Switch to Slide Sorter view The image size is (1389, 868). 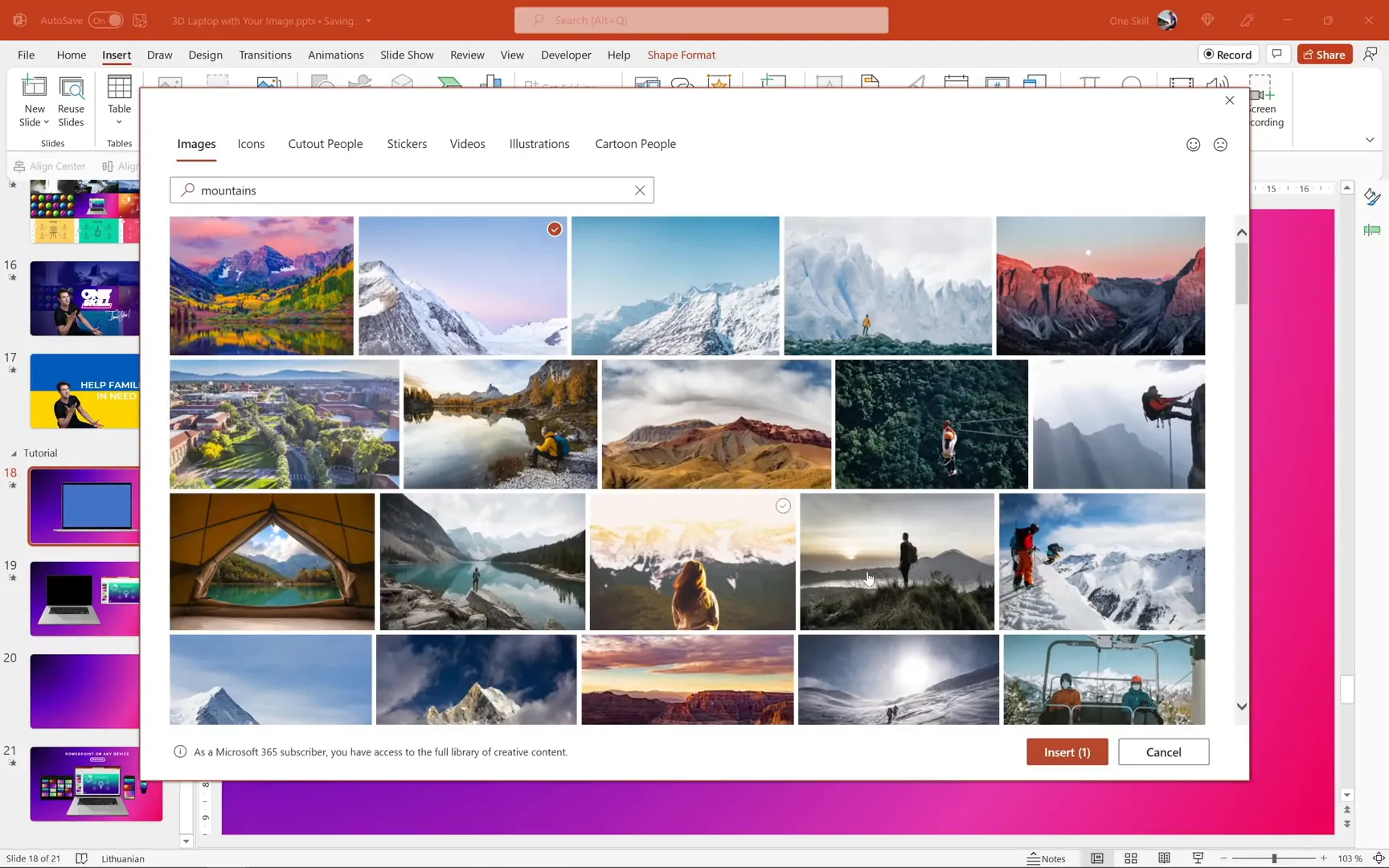pyautogui.click(x=1130, y=858)
